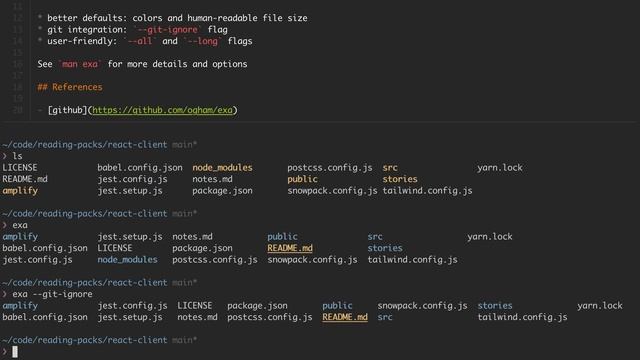Click orange 'node_modules' in the ls output

tap(222, 168)
